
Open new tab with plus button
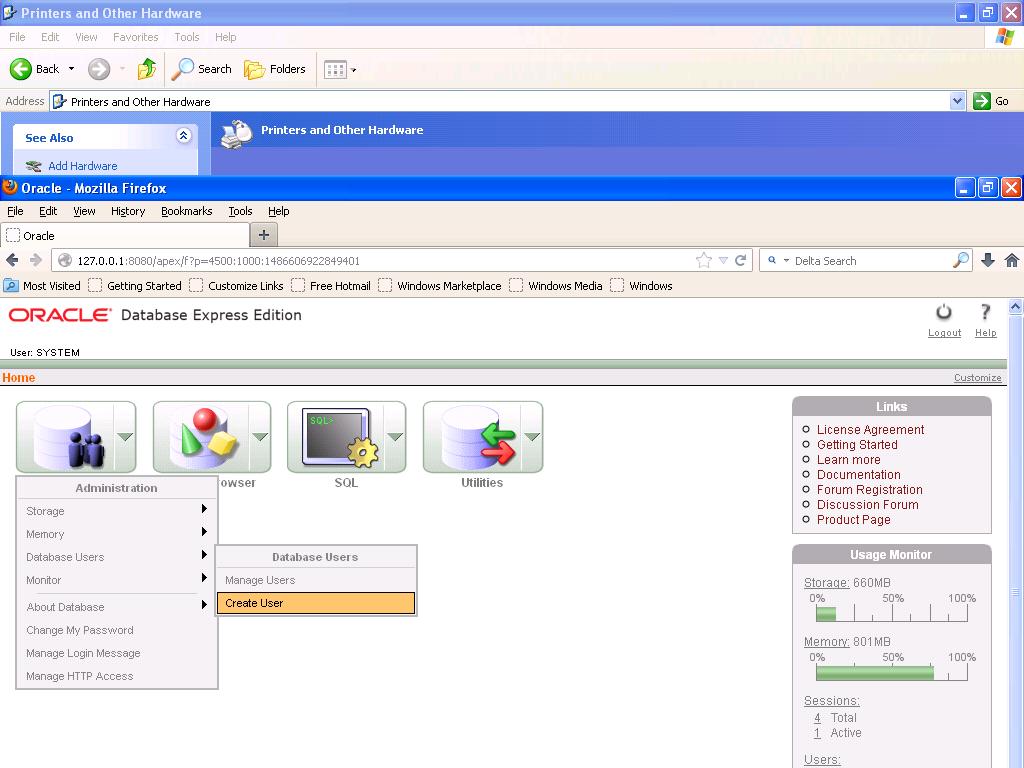[264, 235]
